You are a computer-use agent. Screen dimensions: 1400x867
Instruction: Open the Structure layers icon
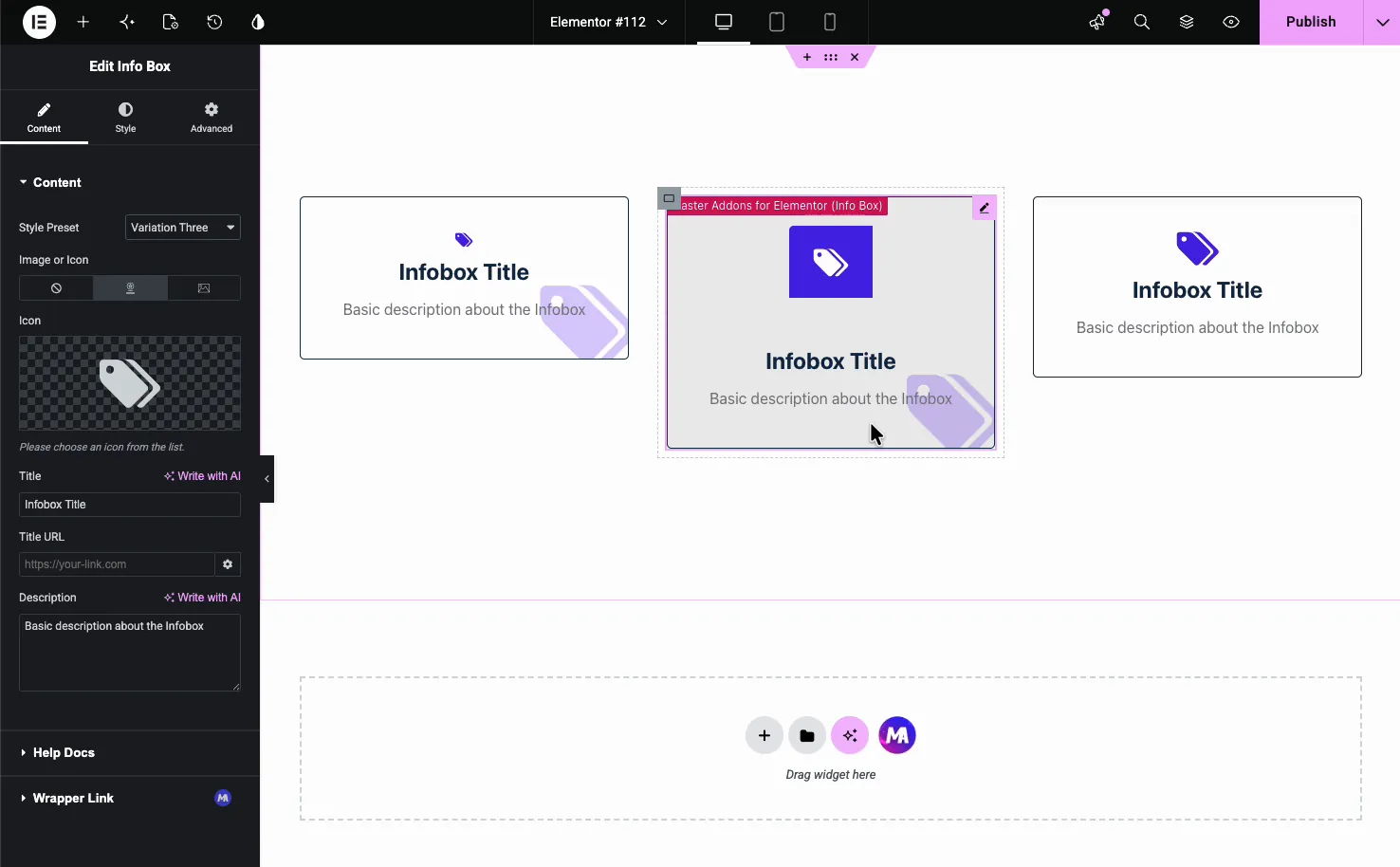click(1187, 22)
